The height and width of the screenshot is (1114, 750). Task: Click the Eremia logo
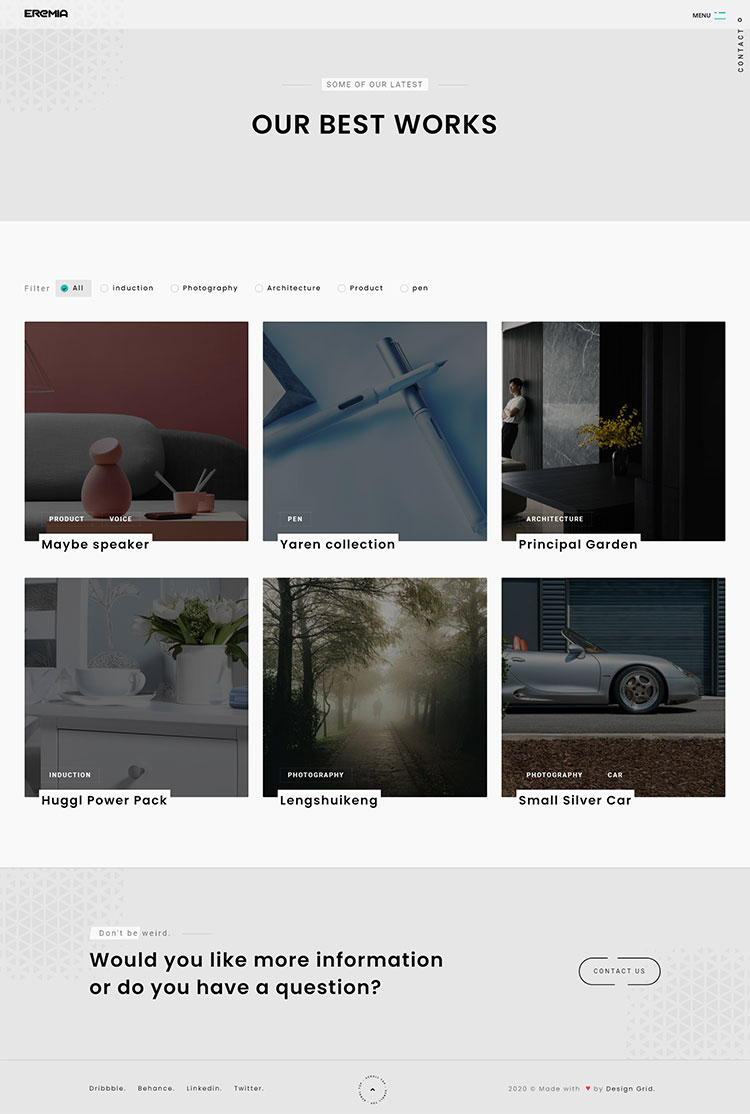point(46,14)
